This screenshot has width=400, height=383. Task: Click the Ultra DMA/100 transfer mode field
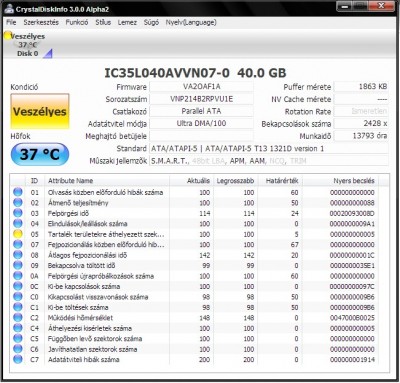[x=201, y=123]
